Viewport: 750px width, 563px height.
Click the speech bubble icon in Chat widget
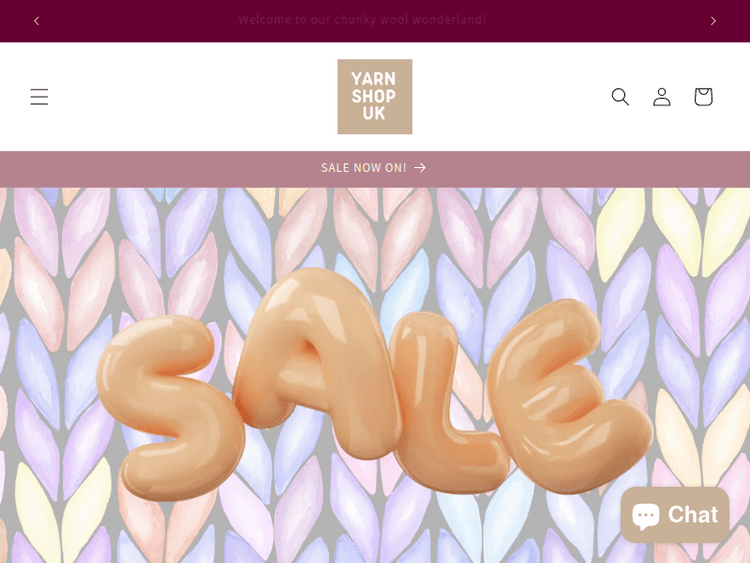point(646,515)
